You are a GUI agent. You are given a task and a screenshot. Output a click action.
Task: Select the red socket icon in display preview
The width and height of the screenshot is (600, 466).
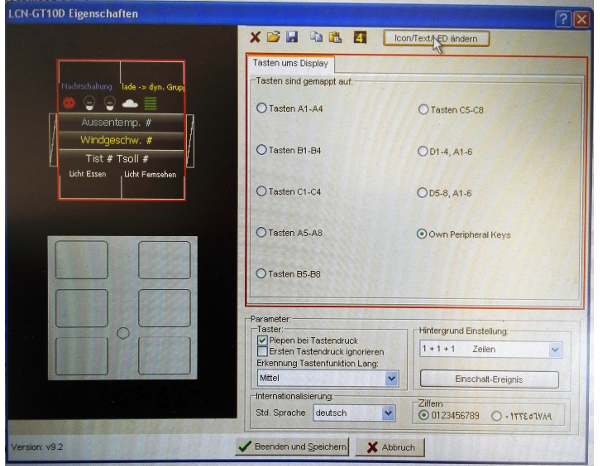(x=70, y=102)
